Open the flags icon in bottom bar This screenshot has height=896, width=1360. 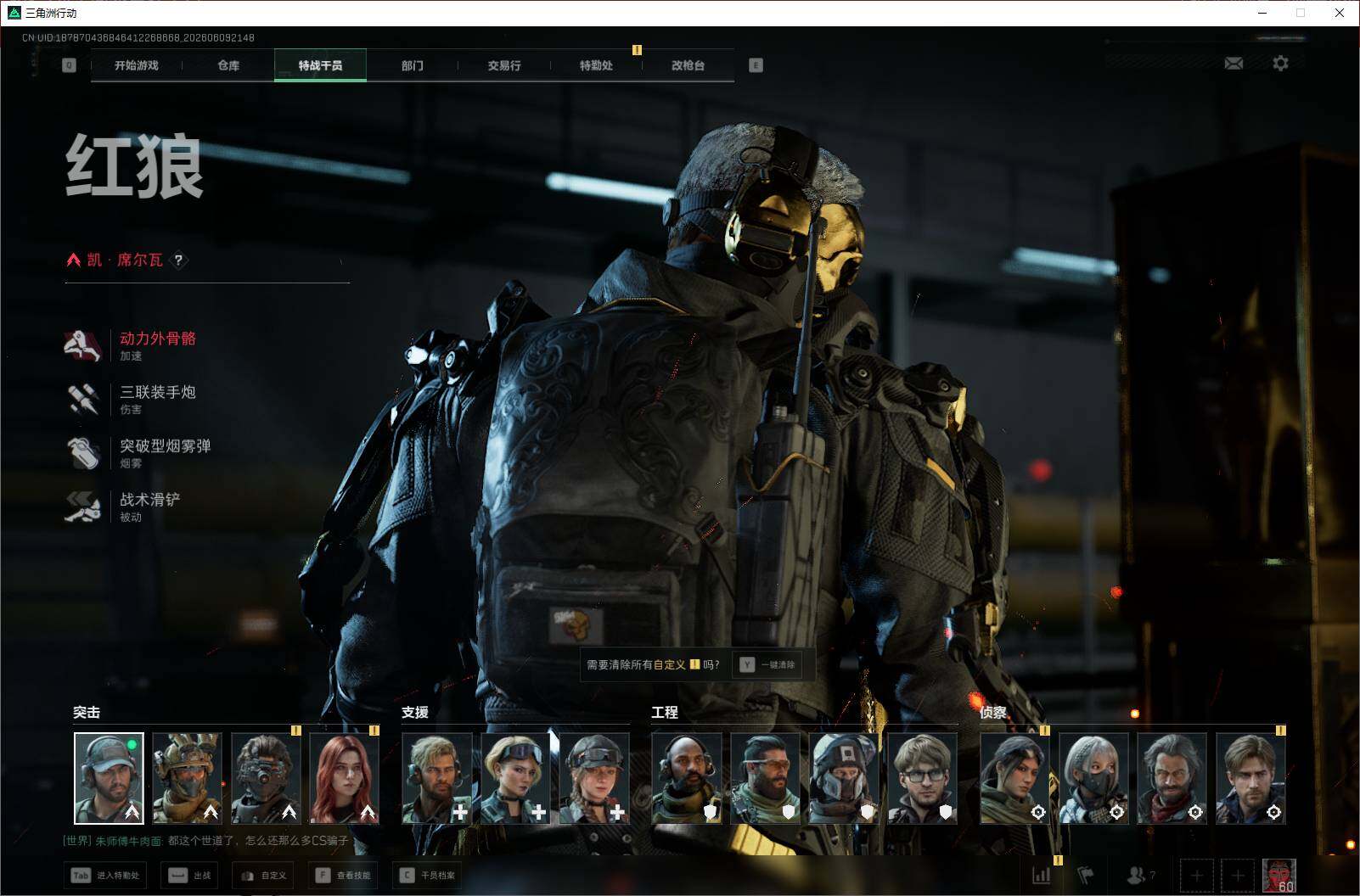click(x=1085, y=875)
